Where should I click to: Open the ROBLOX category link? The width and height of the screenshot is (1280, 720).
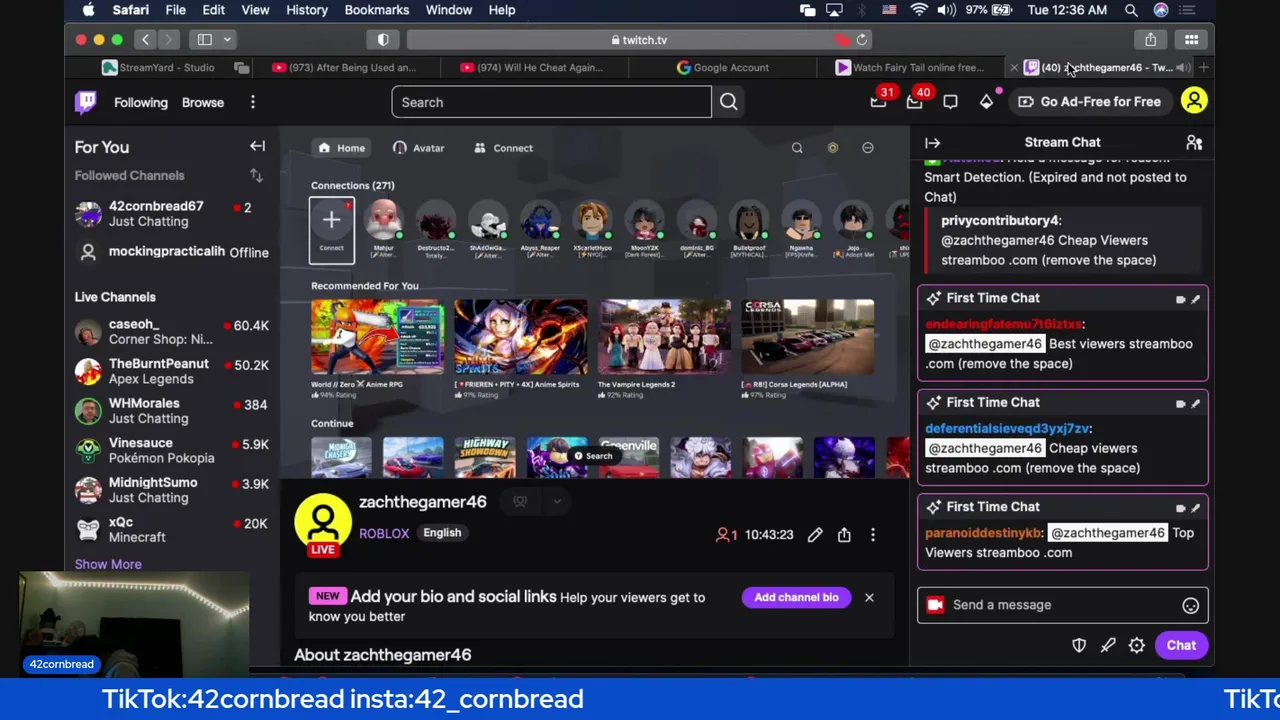click(x=384, y=534)
